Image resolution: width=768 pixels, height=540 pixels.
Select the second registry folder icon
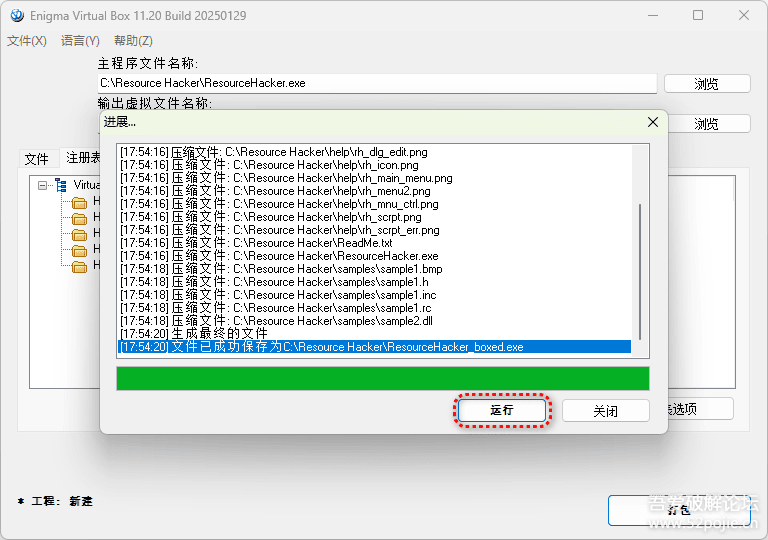point(79,218)
